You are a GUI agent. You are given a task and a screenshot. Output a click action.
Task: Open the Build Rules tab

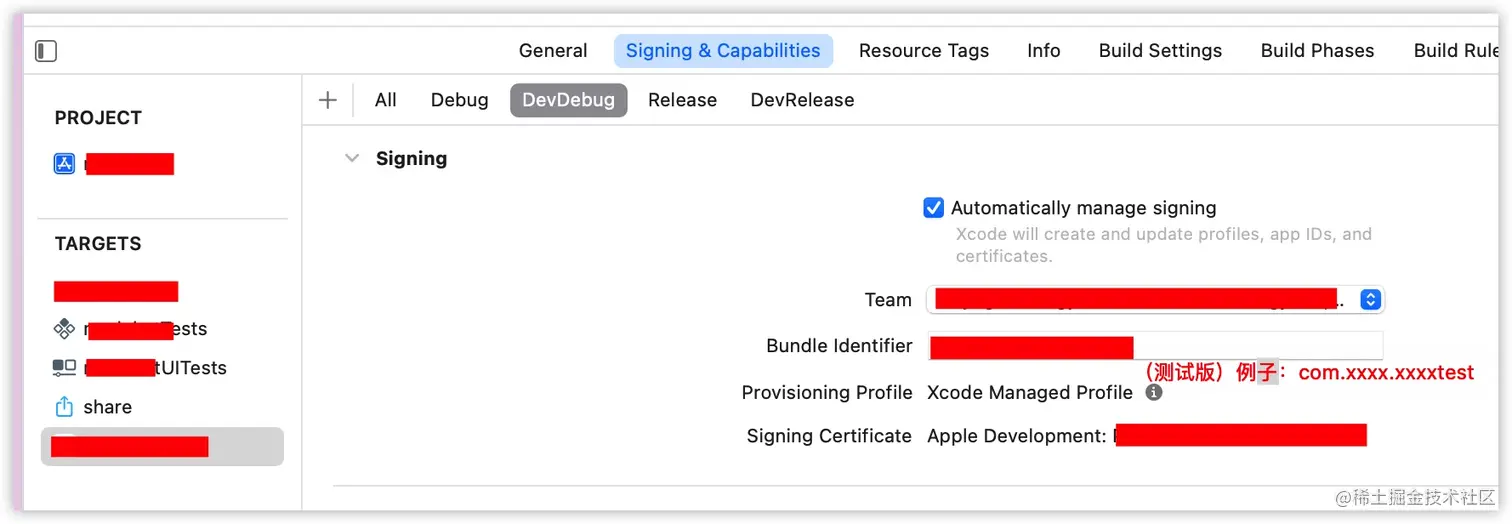1456,51
